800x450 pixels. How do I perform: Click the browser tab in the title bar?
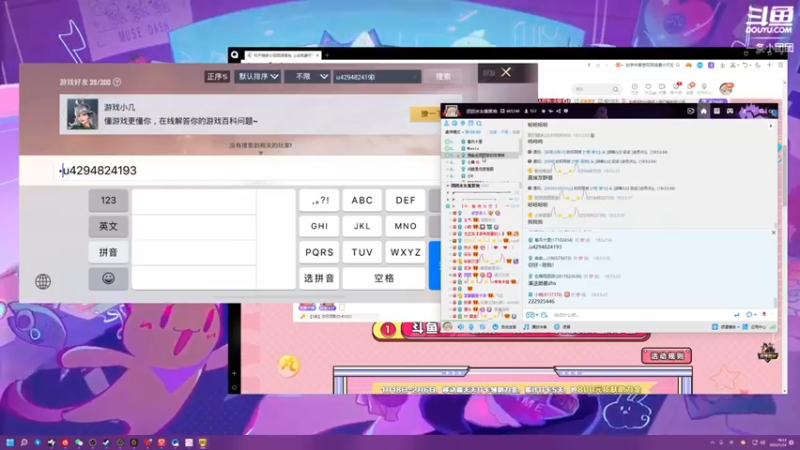point(283,55)
